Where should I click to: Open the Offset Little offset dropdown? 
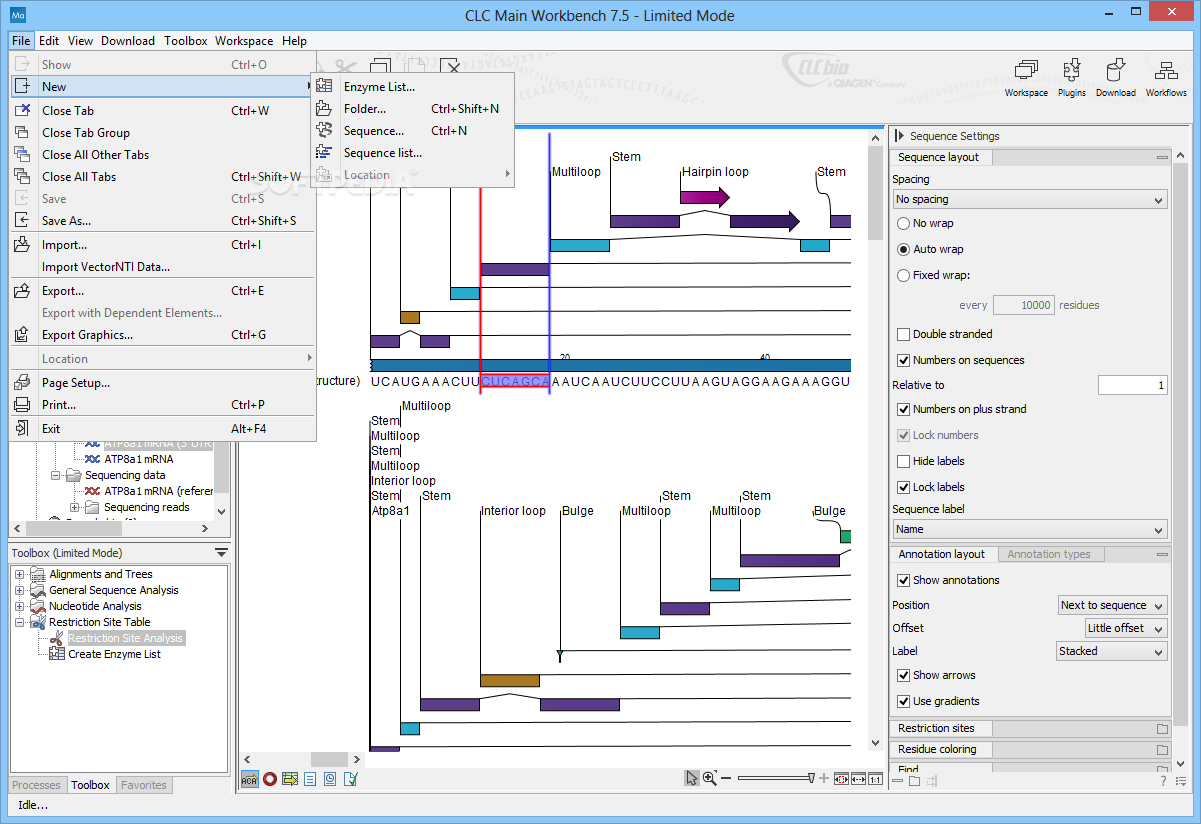[x=1126, y=628]
